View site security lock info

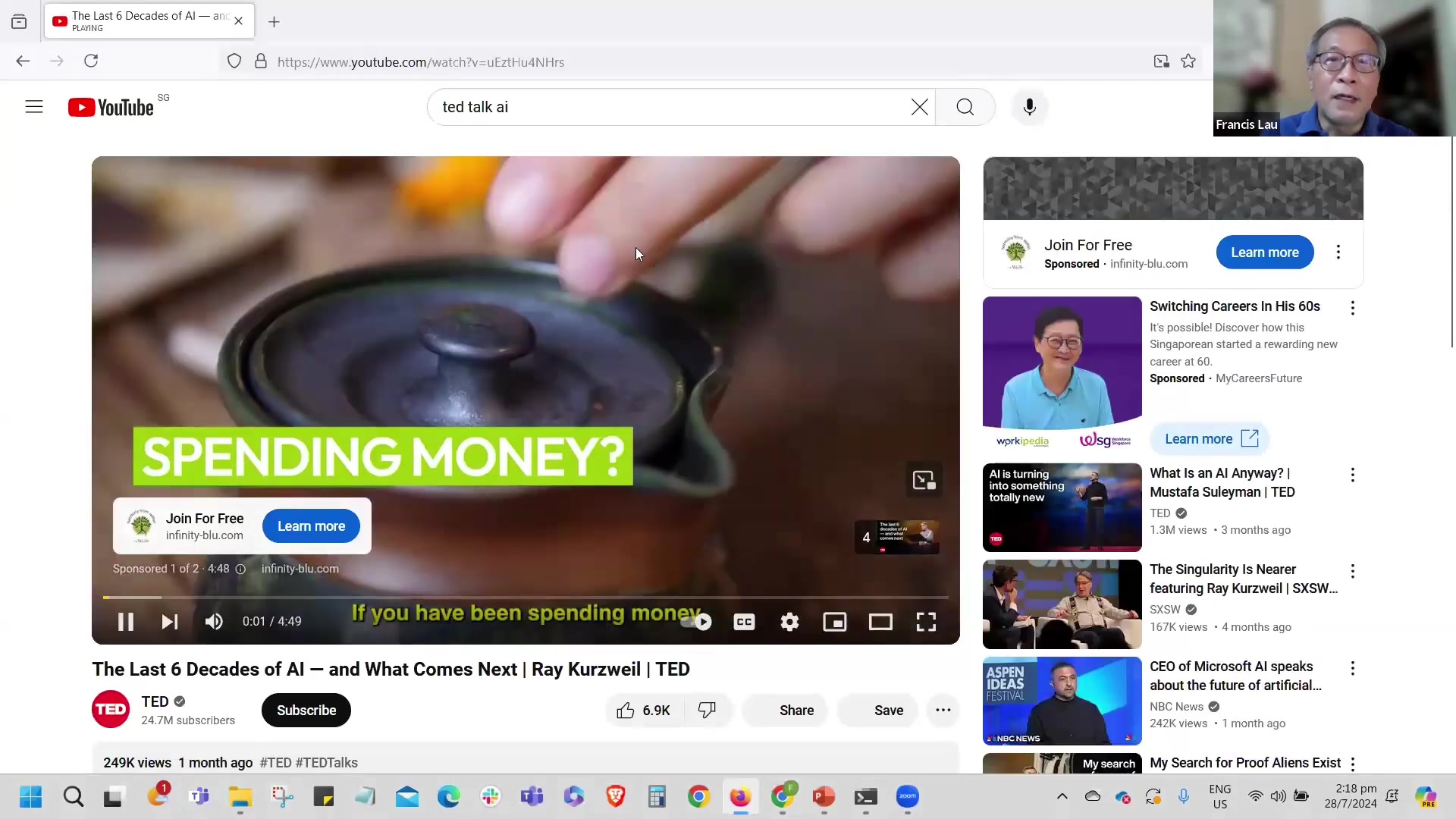coord(261,61)
